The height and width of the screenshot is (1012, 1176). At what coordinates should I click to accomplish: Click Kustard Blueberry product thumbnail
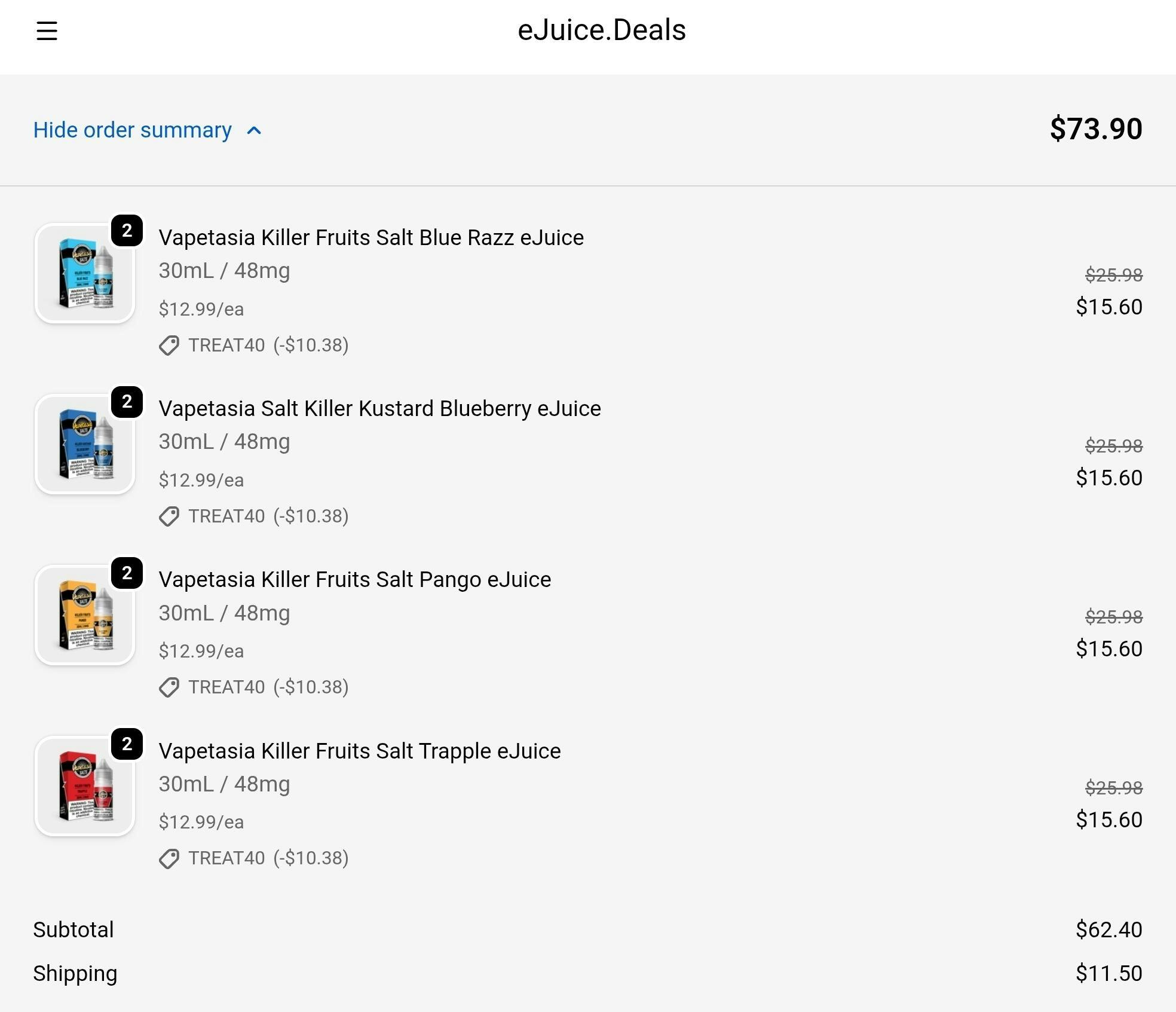[x=84, y=445]
